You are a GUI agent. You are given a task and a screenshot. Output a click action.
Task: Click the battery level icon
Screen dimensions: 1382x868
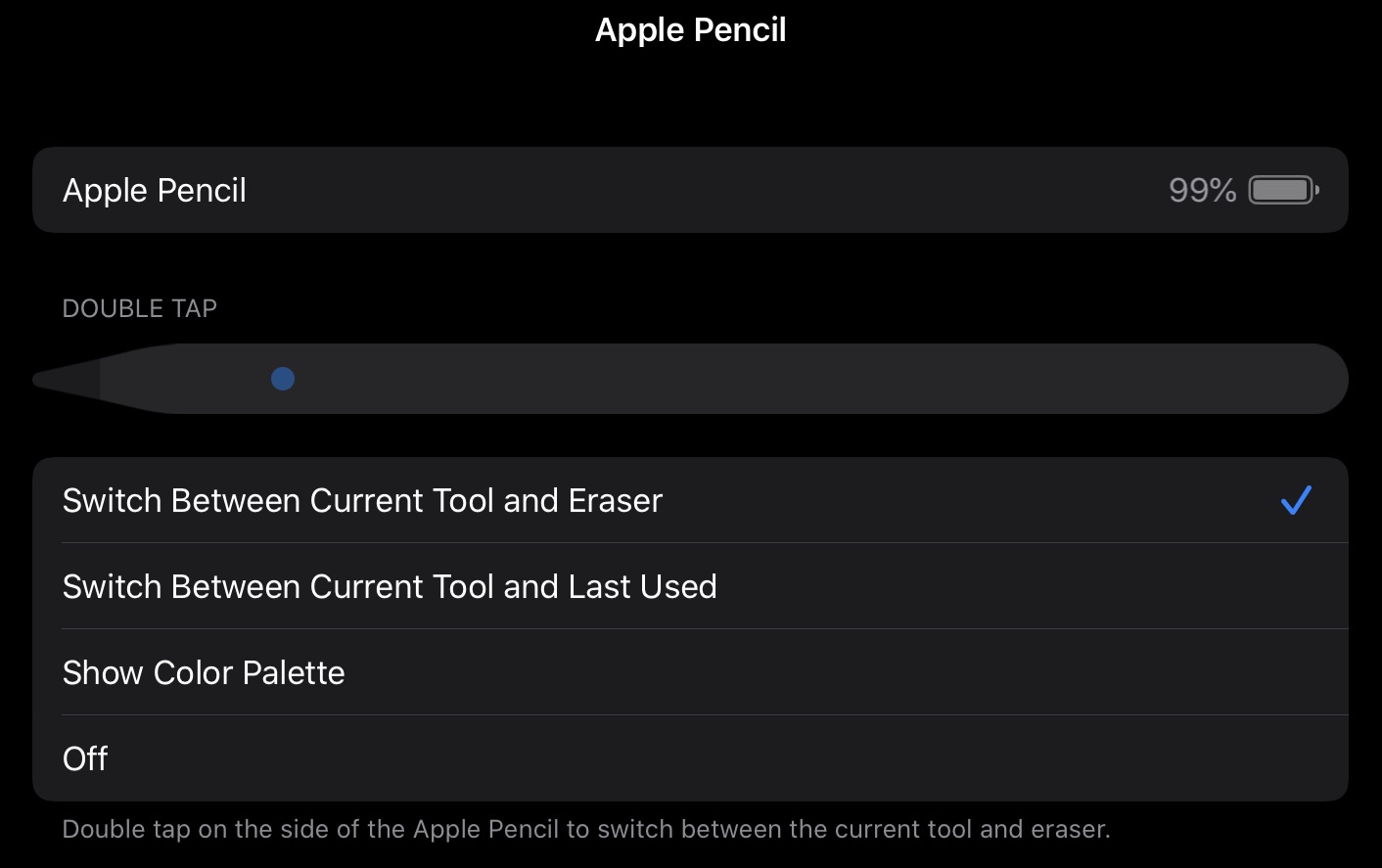pyautogui.click(x=1283, y=190)
